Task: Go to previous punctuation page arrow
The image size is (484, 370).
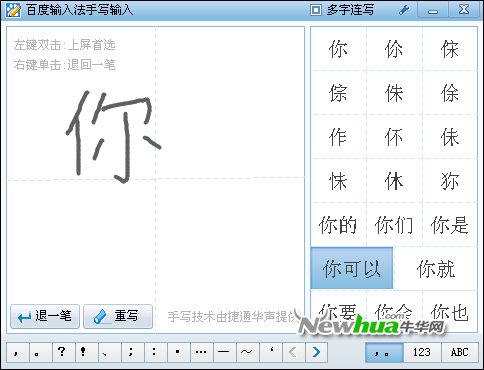Action: click(293, 352)
